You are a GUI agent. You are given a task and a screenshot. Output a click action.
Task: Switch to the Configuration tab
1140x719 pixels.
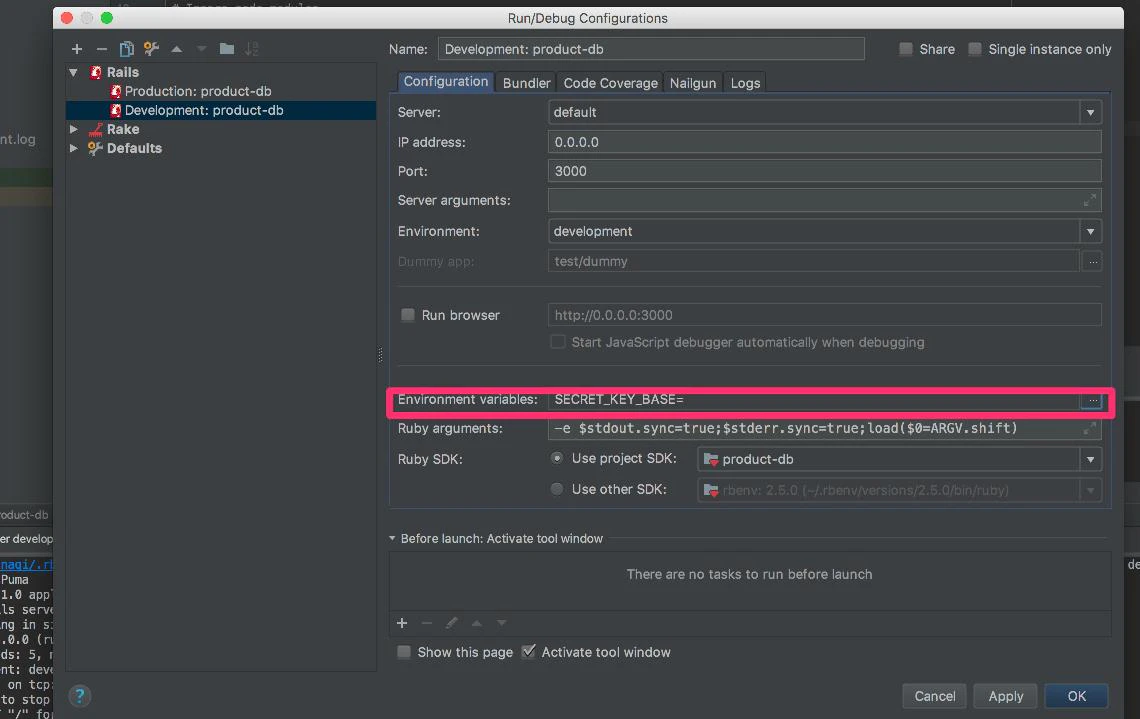(446, 81)
